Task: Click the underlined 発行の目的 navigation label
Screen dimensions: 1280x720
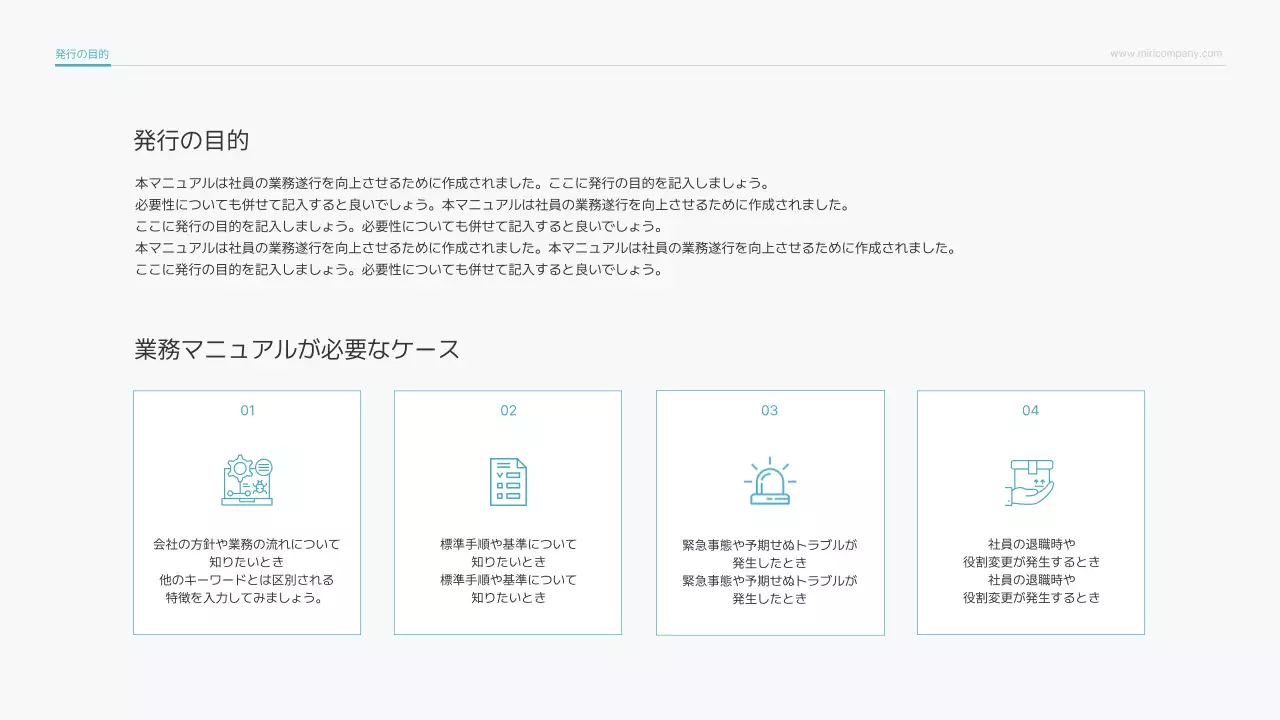Action: coord(82,53)
